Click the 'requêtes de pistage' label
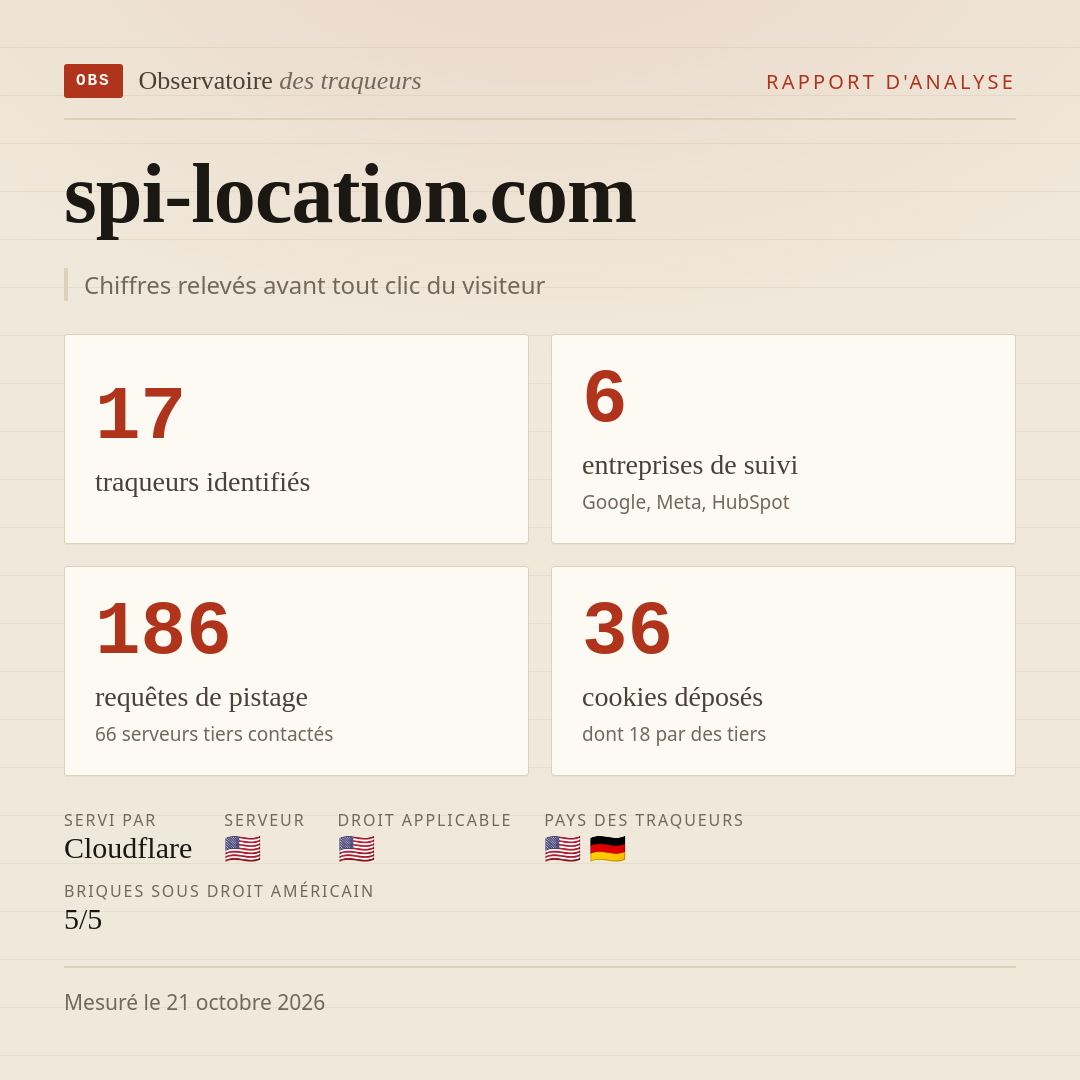Screen dimensions: 1080x1080 pyautogui.click(x=201, y=697)
